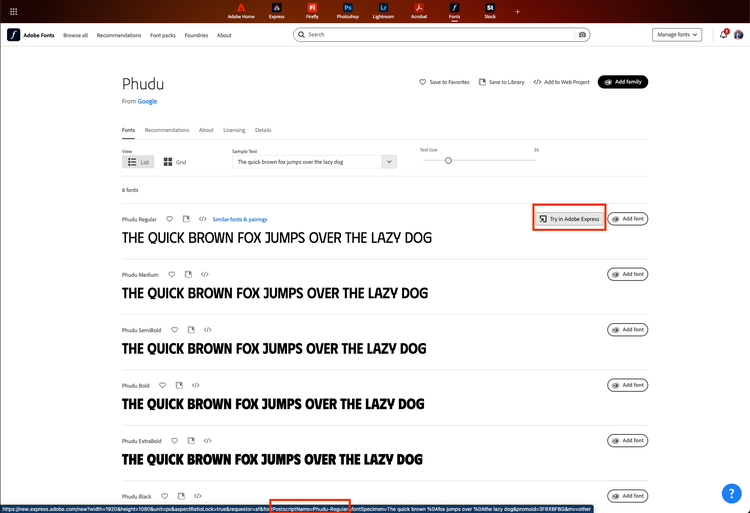
Task: Add Phudu Regular to web project icon
Action: tap(203, 219)
